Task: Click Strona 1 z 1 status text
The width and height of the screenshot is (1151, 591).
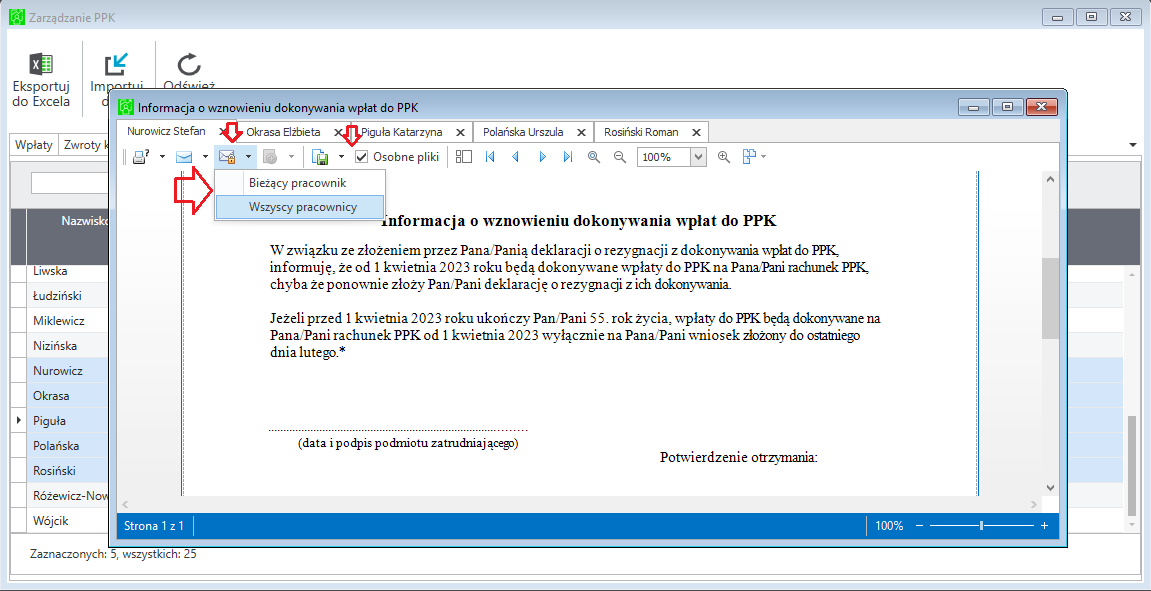Action: (153, 526)
